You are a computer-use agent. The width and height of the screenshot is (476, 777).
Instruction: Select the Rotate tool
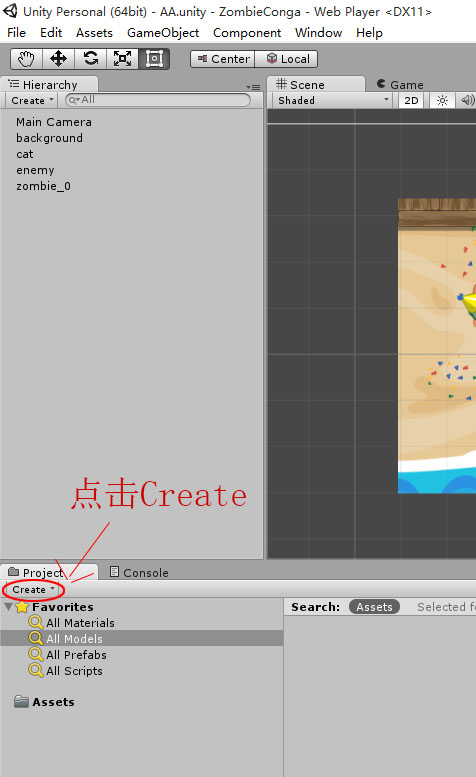point(91,59)
